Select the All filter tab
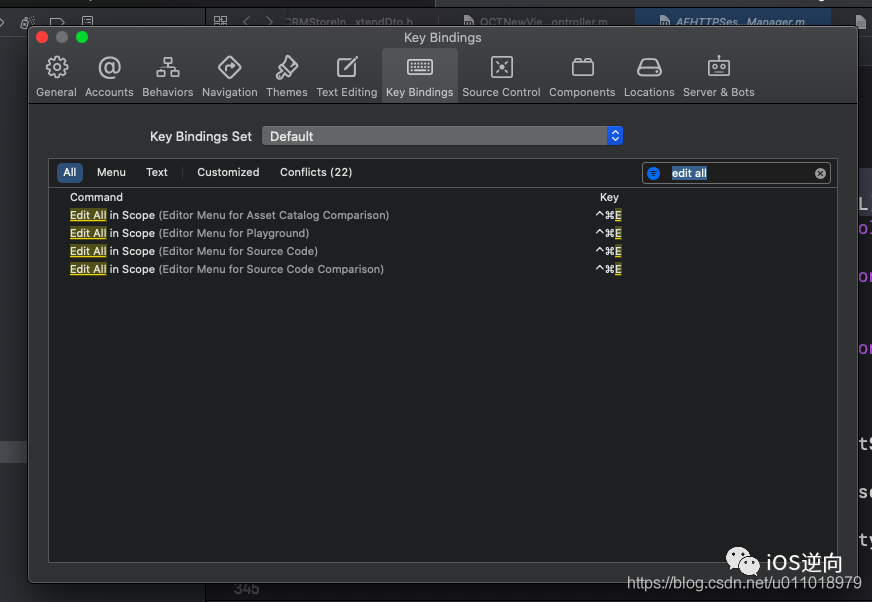Image resolution: width=872 pixels, height=602 pixels. pyautogui.click(x=70, y=172)
